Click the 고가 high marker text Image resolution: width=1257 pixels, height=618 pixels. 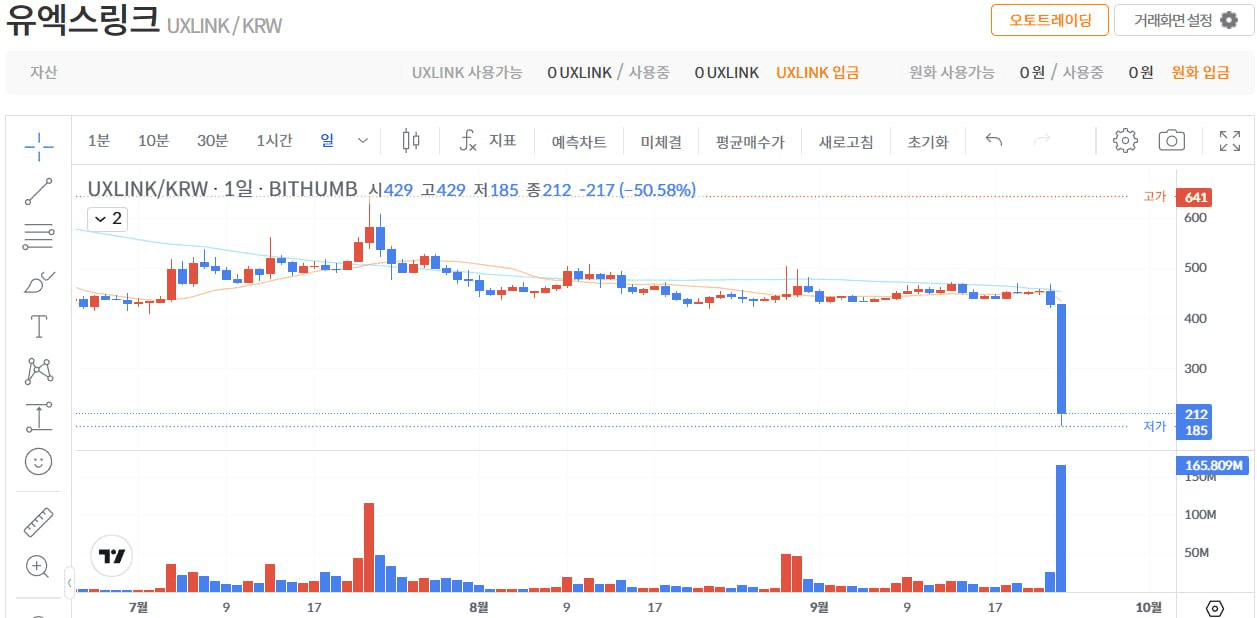[x=1154, y=197]
